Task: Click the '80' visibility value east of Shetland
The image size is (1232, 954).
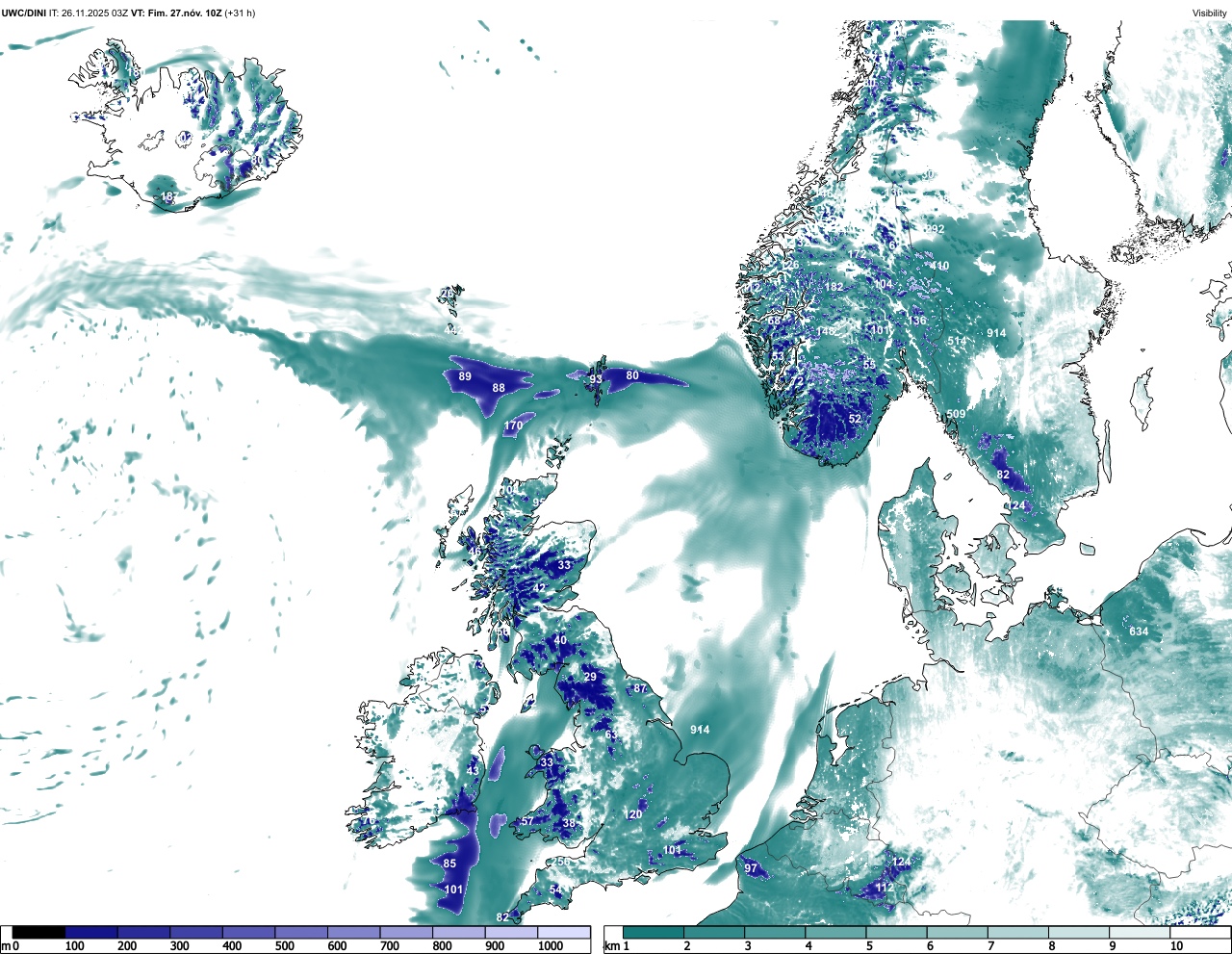Action: pos(632,375)
